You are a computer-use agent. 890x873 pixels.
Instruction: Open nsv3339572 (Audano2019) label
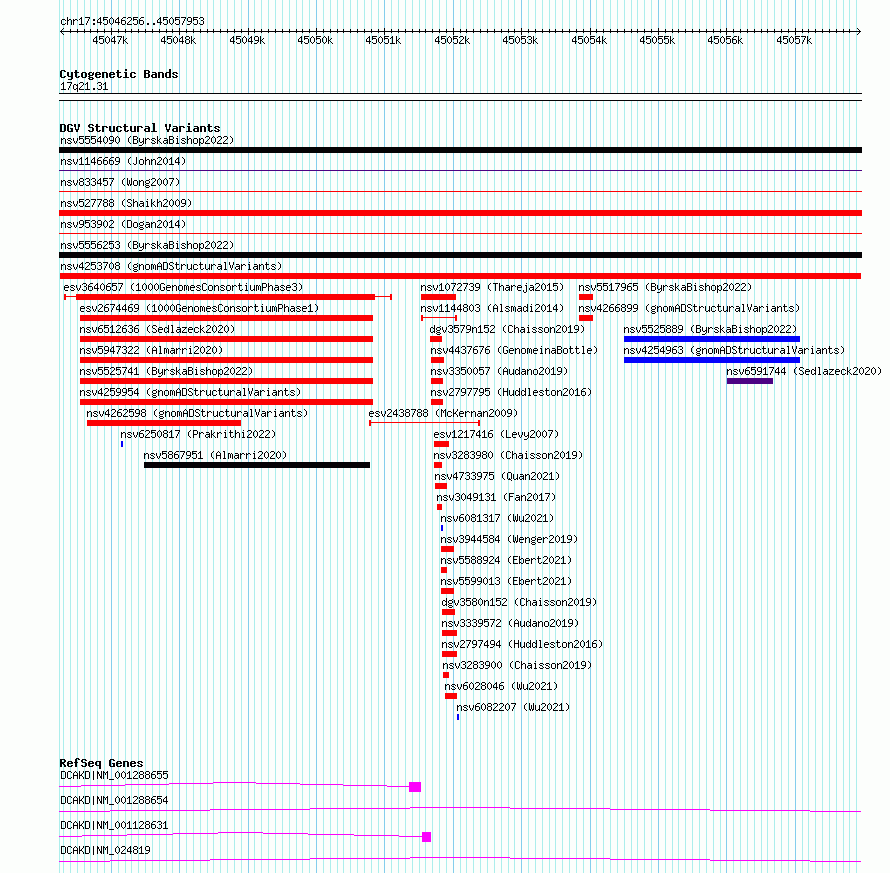pos(510,623)
